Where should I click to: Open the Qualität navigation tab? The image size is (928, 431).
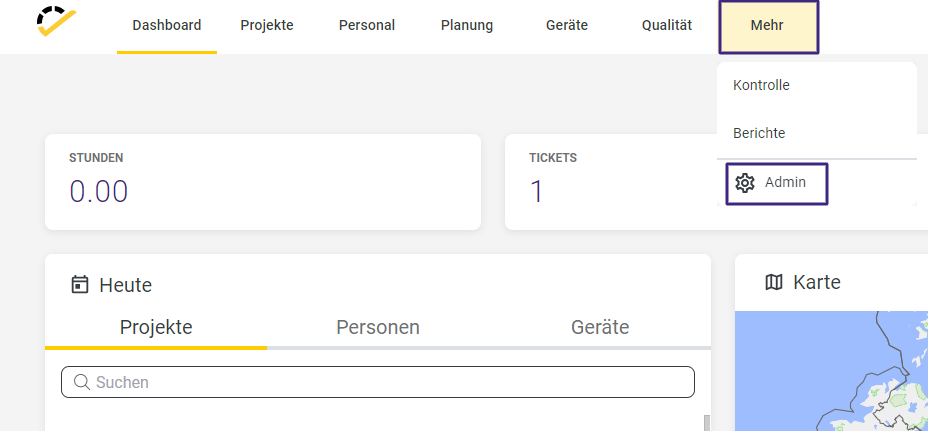click(667, 26)
